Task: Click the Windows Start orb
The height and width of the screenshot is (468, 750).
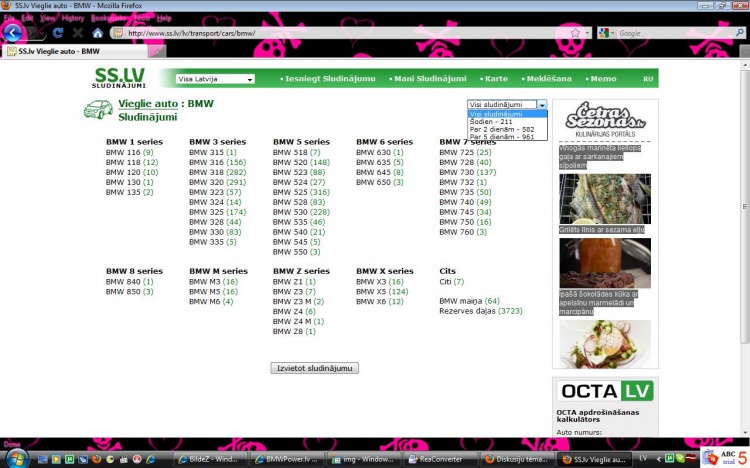Action: tap(15, 458)
